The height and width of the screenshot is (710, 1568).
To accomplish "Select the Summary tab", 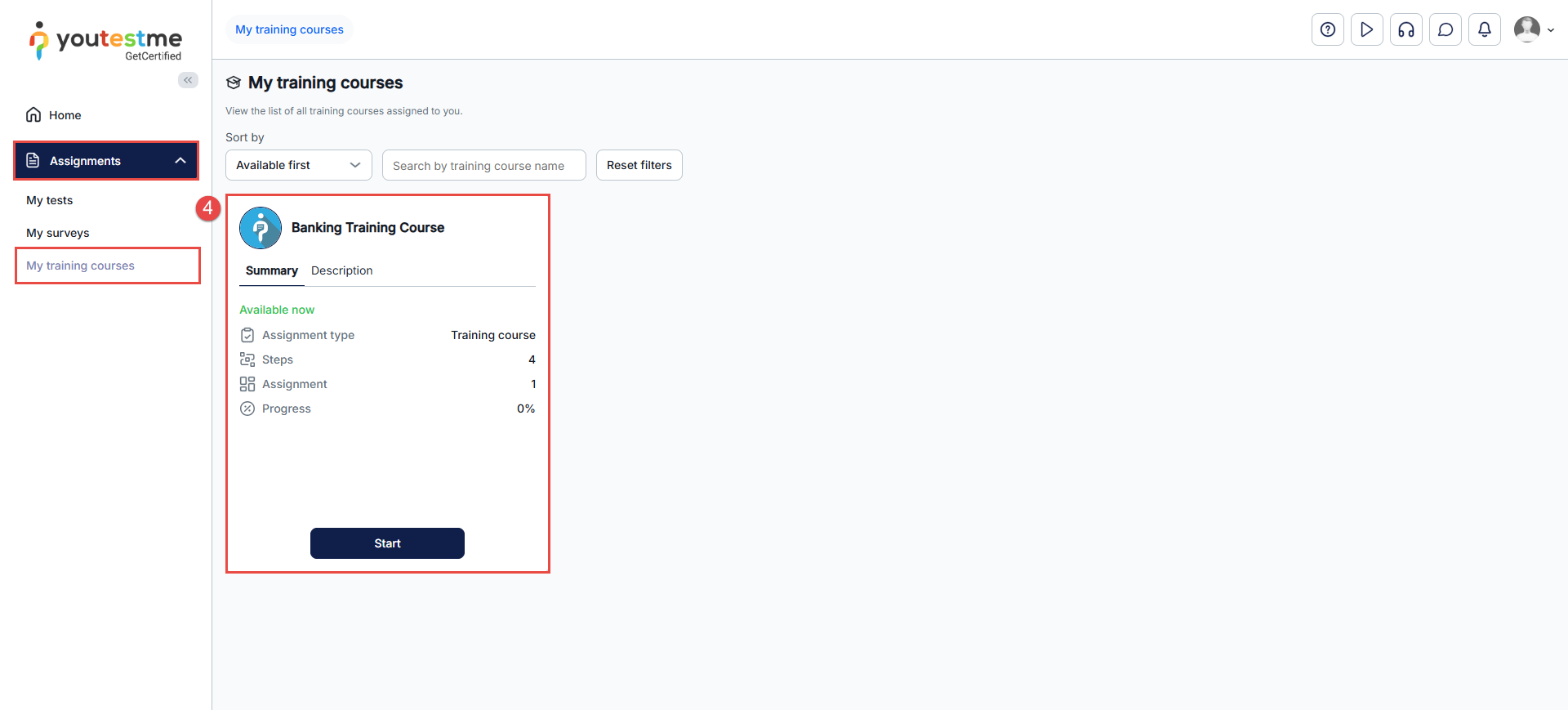I will (271, 270).
